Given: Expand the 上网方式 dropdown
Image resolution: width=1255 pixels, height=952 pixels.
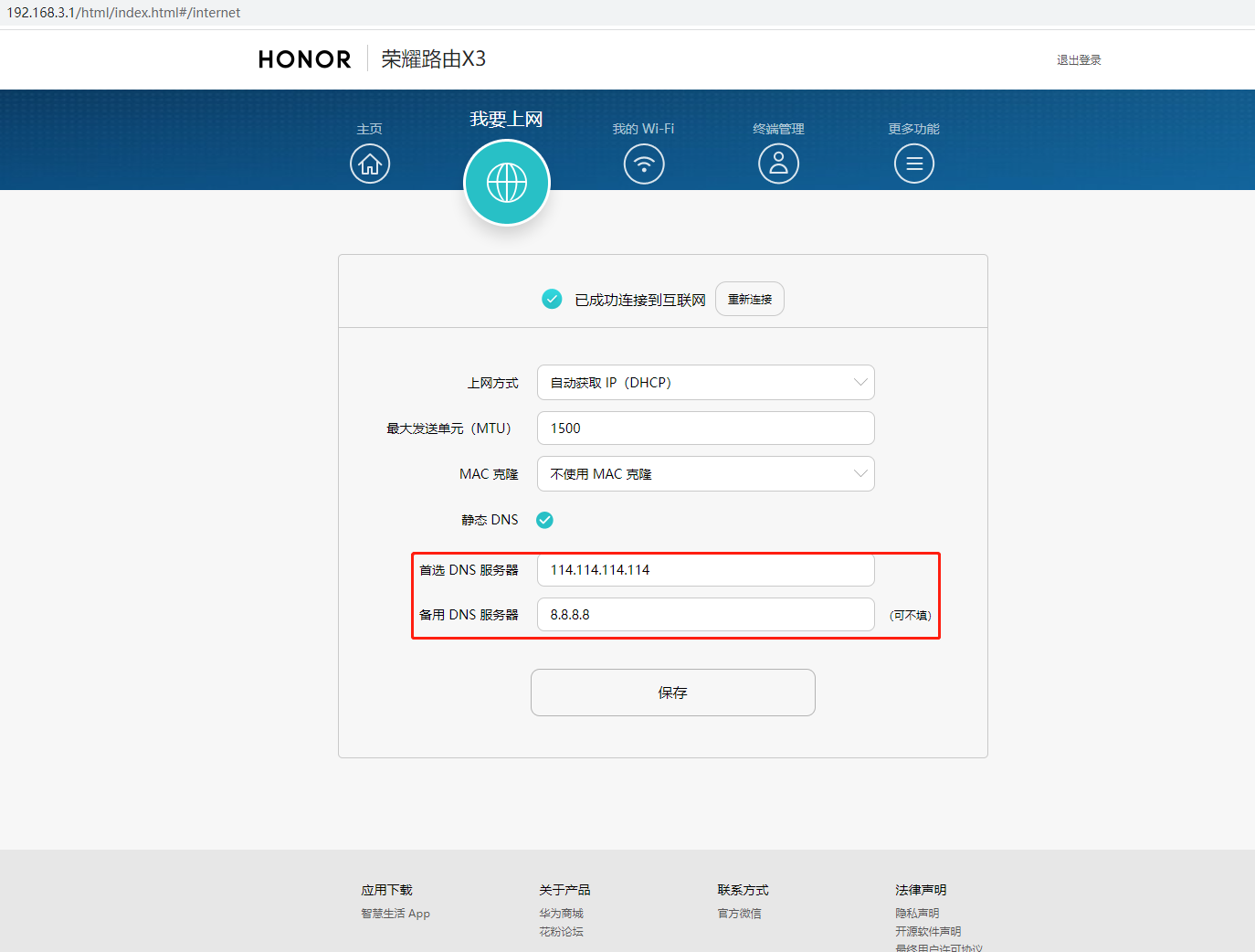Looking at the screenshot, I should pyautogui.click(x=706, y=383).
